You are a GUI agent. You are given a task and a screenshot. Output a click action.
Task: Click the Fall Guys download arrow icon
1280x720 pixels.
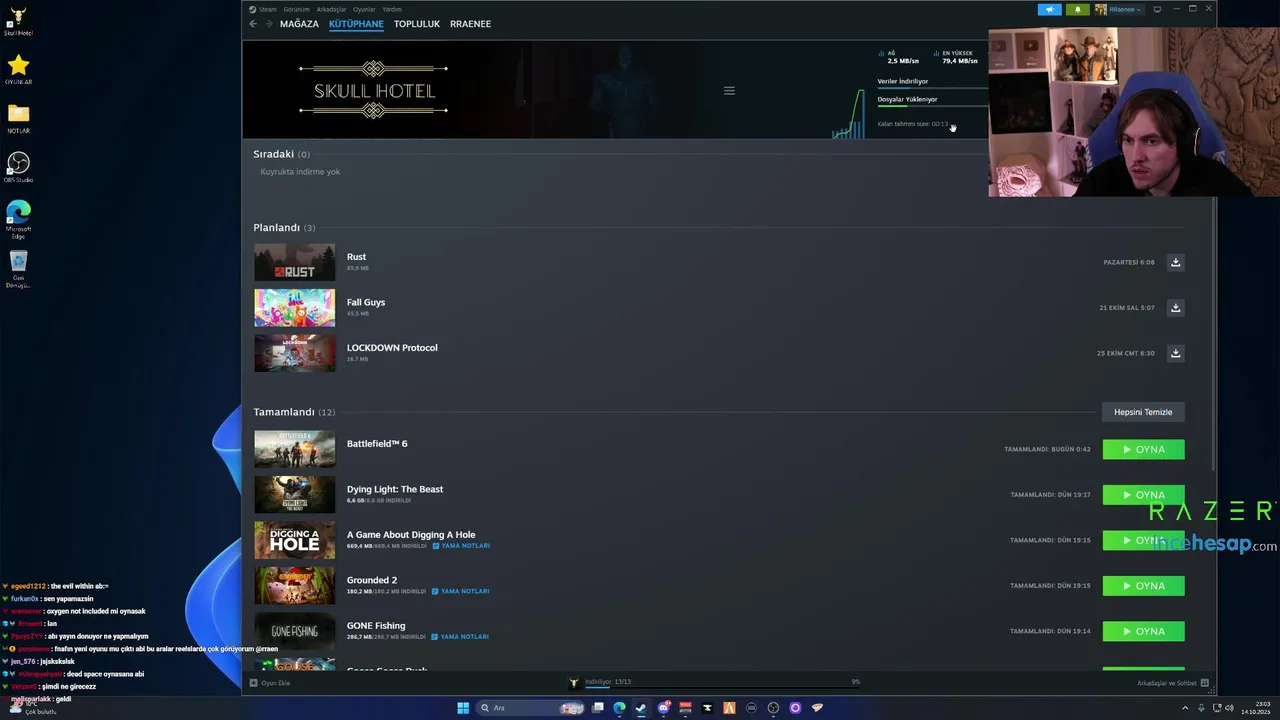(x=1175, y=307)
